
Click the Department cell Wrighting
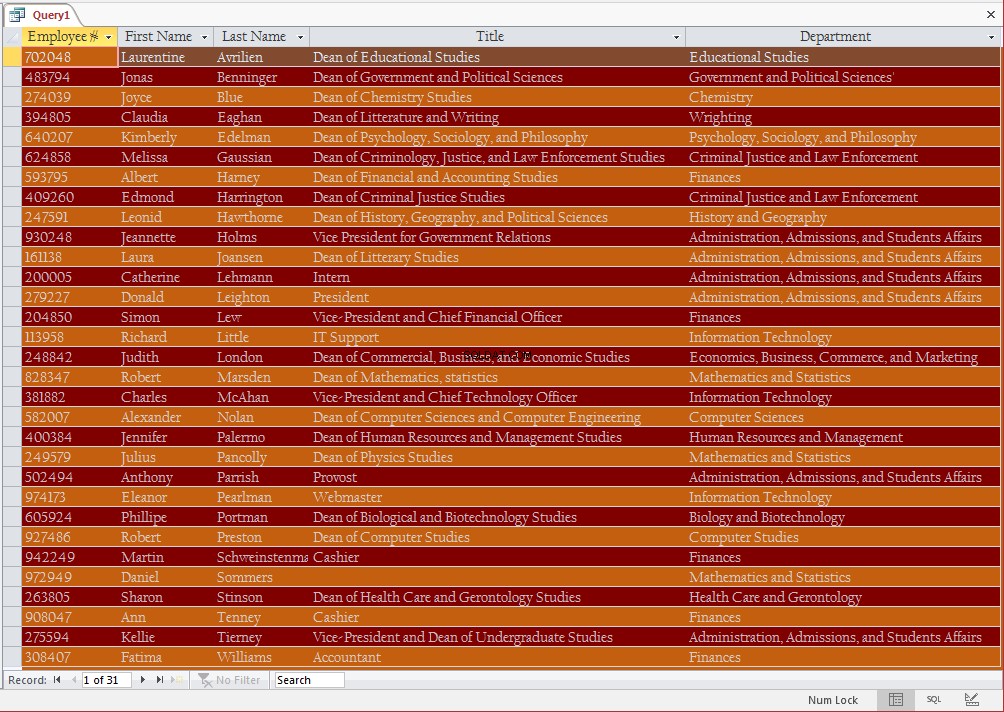tap(843, 117)
